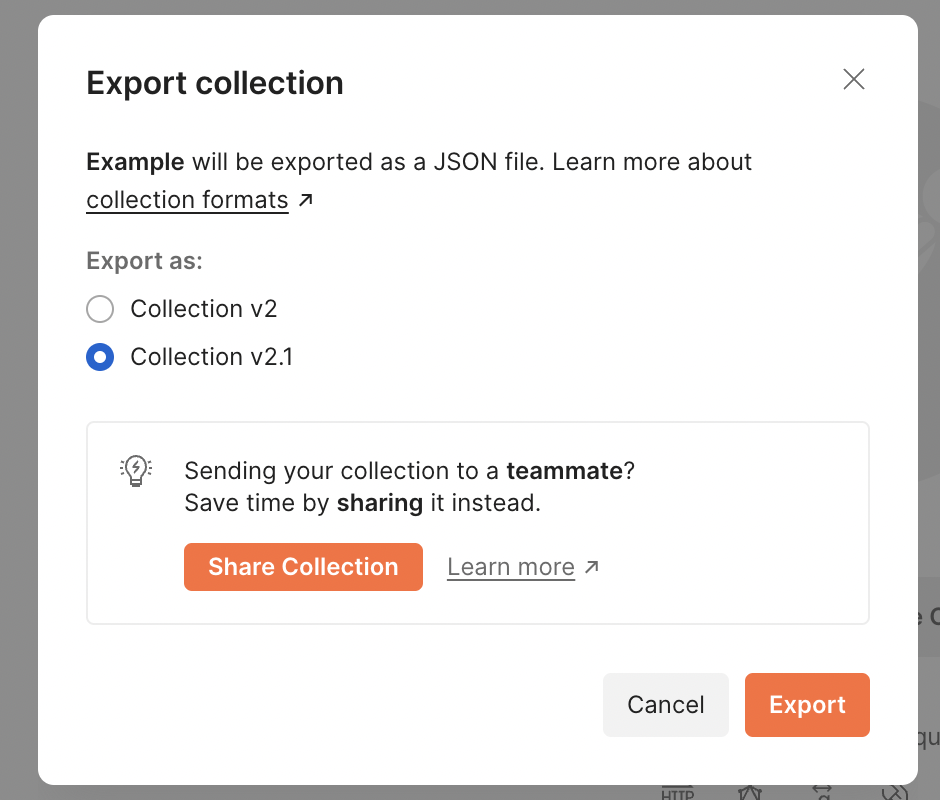
Task: Click the HTTP request icon behind dialog
Action: (677, 792)
